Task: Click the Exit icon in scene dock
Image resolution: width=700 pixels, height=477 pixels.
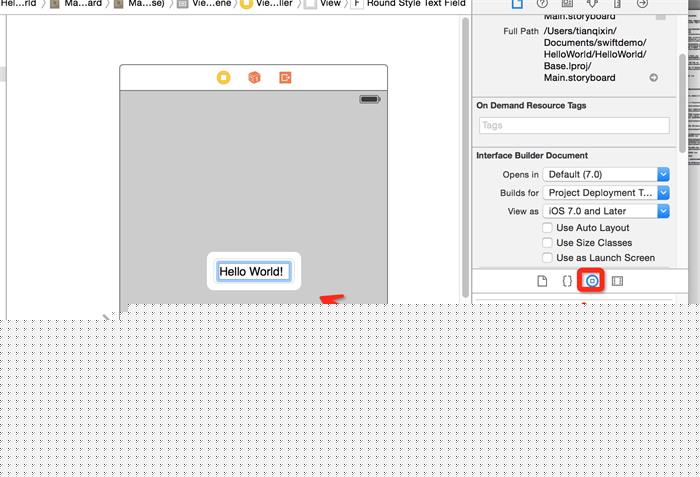Action: [285, 77]
